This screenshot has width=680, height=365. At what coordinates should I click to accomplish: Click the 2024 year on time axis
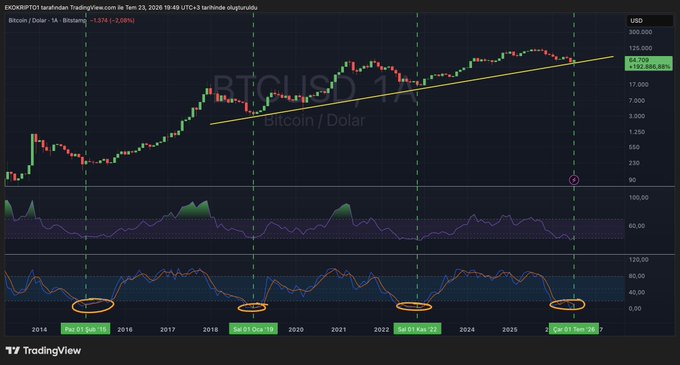467,329
